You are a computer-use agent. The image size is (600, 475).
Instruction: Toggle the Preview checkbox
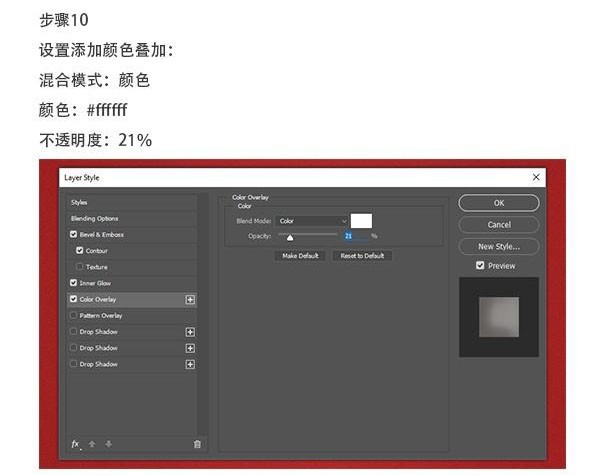pos(481,266)
